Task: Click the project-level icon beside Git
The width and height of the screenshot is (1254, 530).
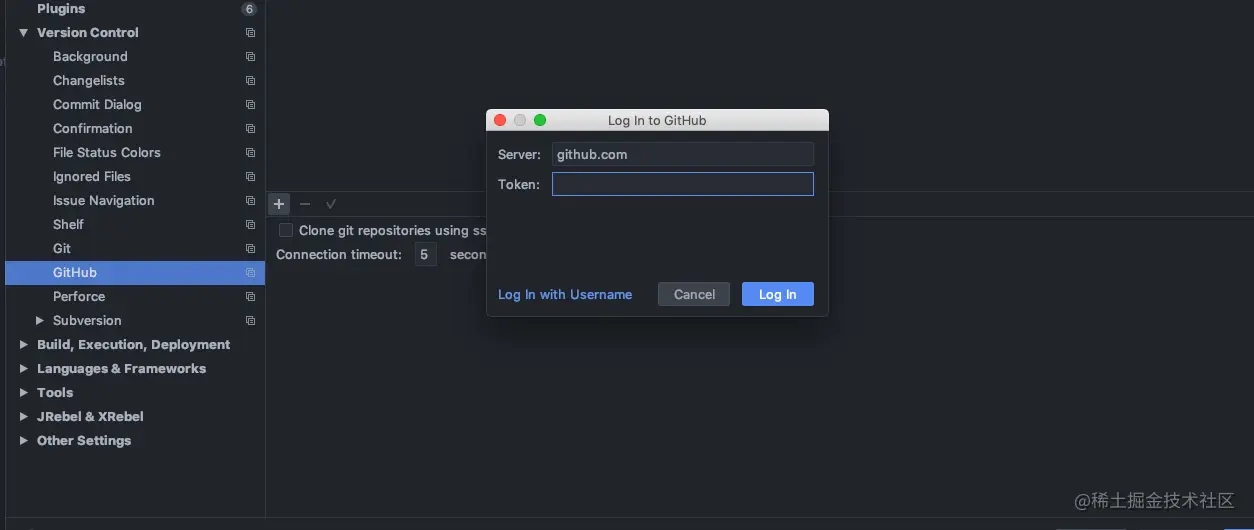Action: [250, 249]
